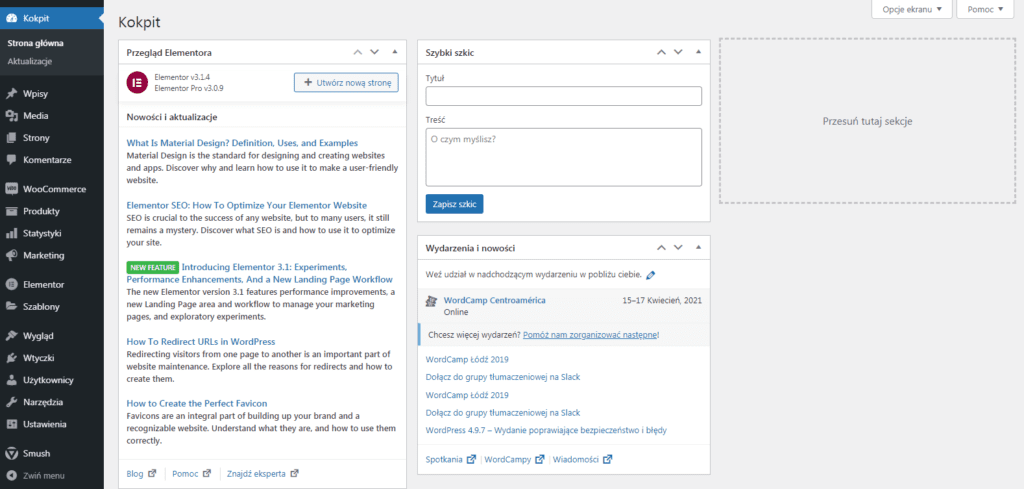
Task: Open Aktualizacje submenu item
Action: (30, 61)
